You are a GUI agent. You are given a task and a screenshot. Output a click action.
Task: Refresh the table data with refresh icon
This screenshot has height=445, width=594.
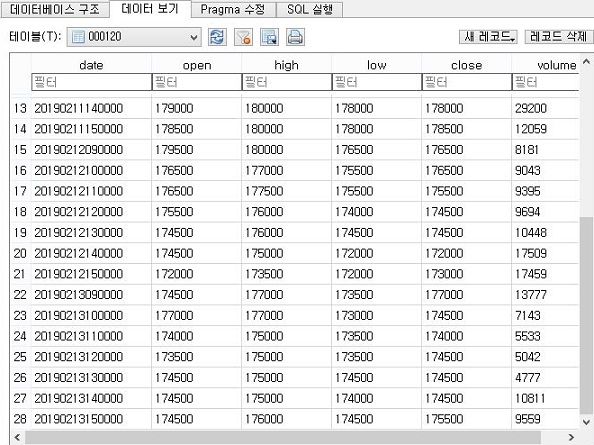tap(217, 37)
